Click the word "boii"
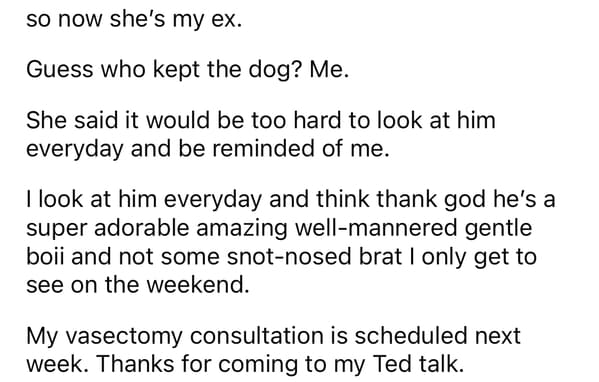 point(45,256)
